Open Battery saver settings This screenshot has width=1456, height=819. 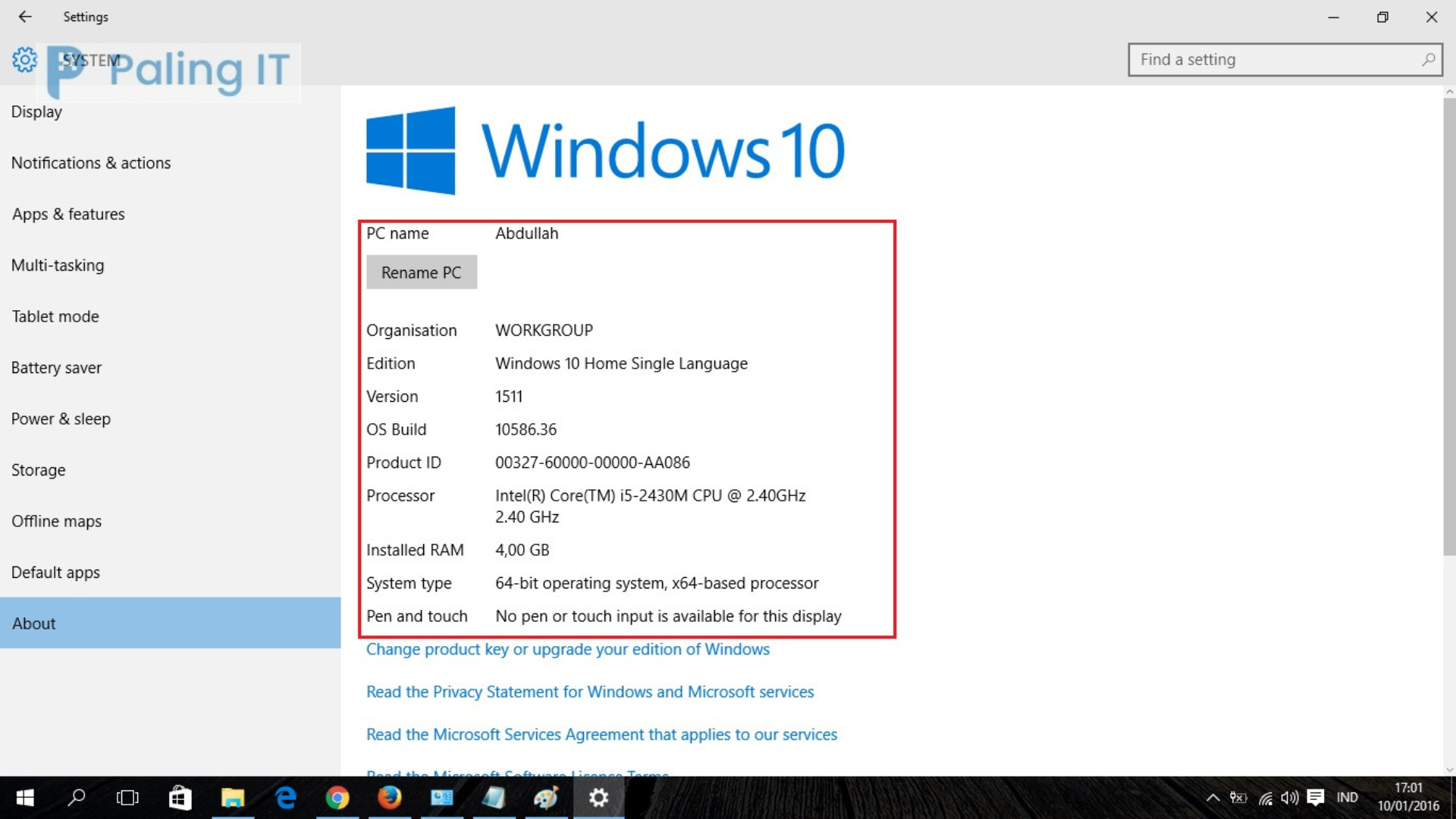[170, 368]
